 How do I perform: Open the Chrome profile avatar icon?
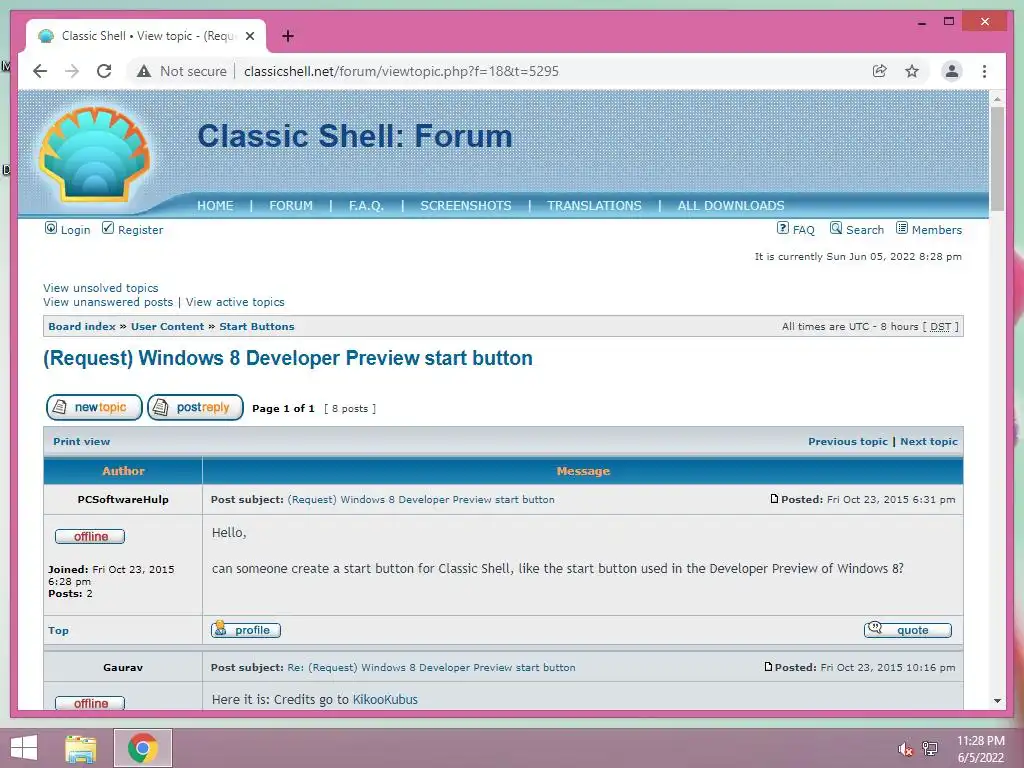952,71
